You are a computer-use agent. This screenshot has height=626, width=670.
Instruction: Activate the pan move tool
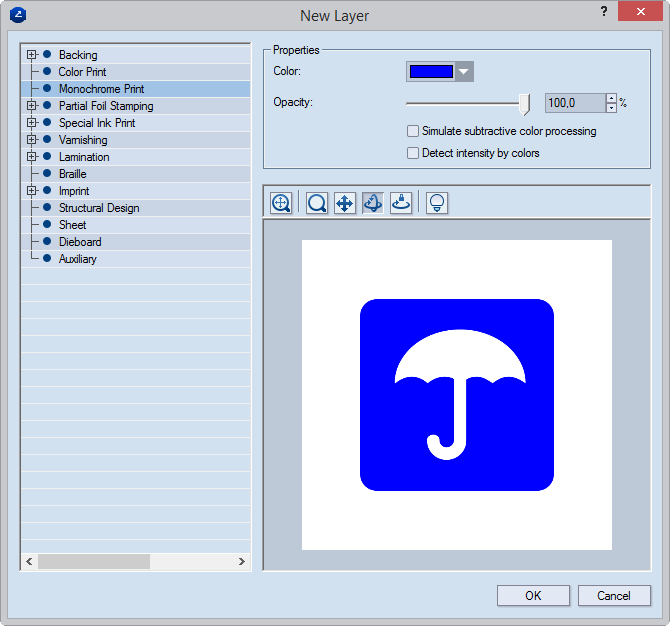[344, 203]
